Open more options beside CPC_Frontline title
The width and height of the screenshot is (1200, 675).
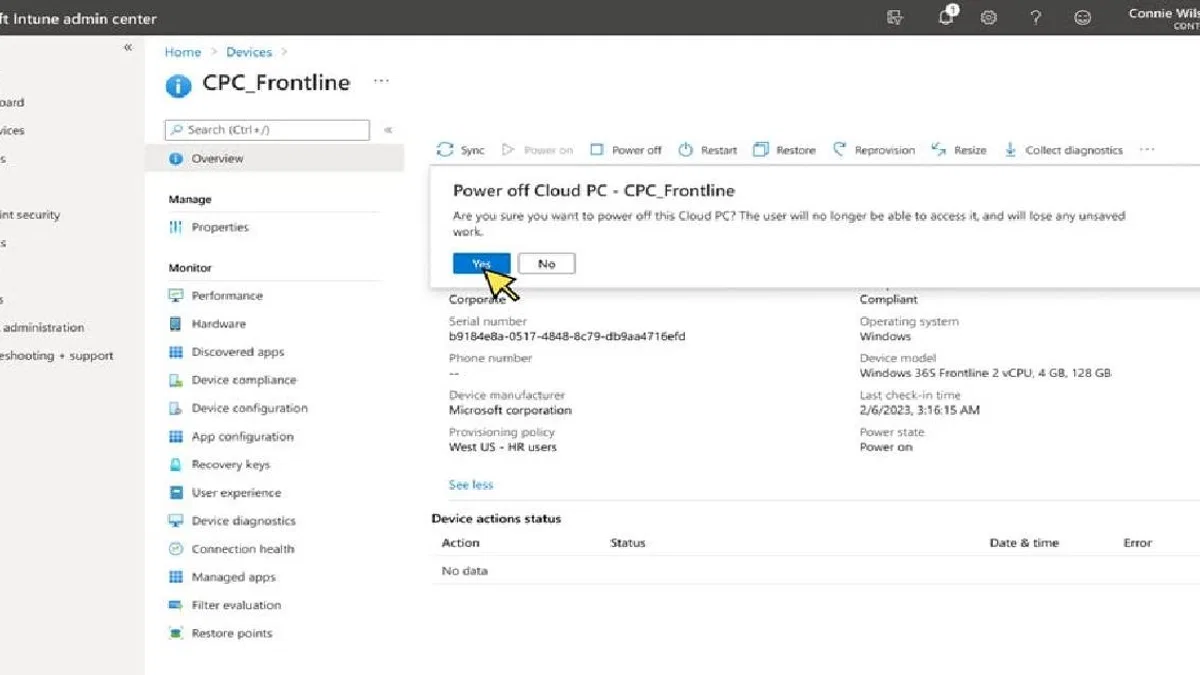381,81
